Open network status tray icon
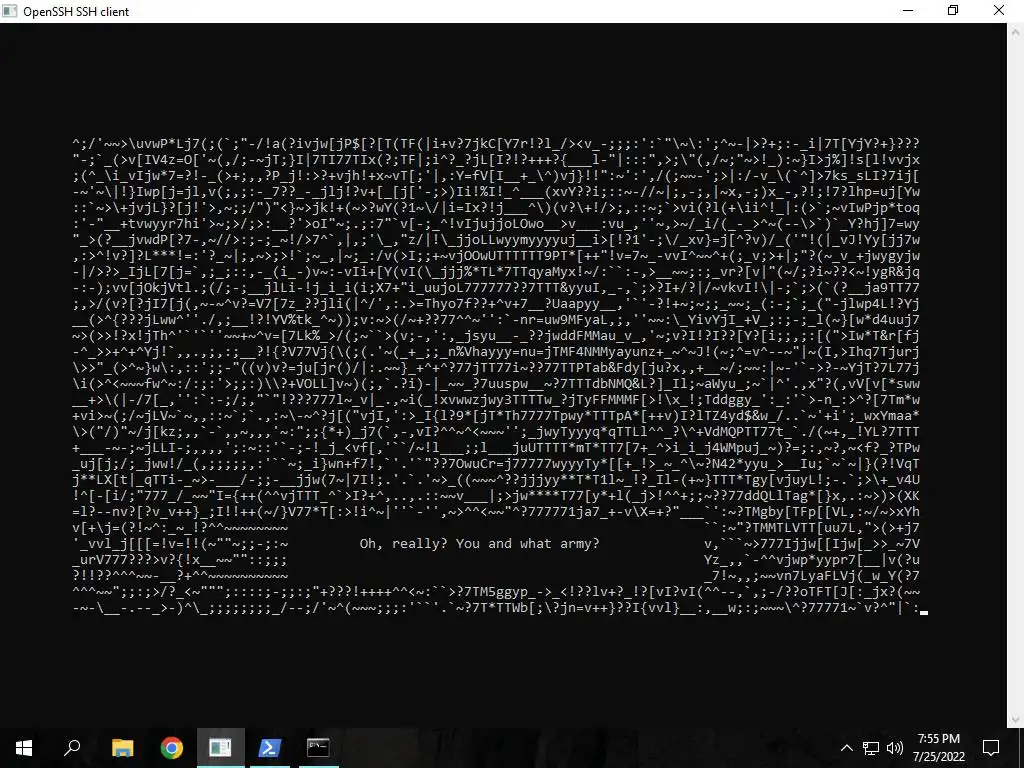The width and height of the screenshot is (1024, 768). (871, 748)
